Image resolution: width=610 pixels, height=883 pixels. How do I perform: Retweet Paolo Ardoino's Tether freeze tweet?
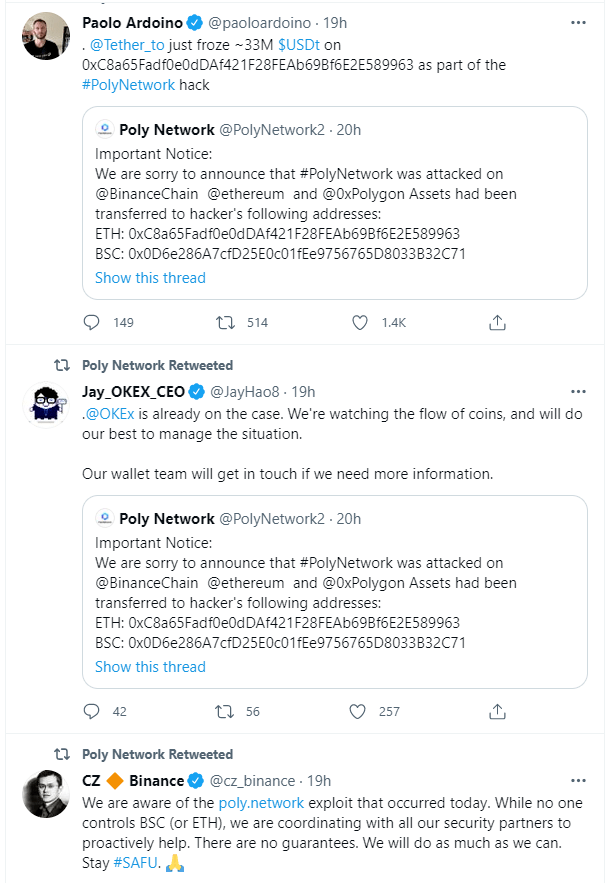pos(227,323)
